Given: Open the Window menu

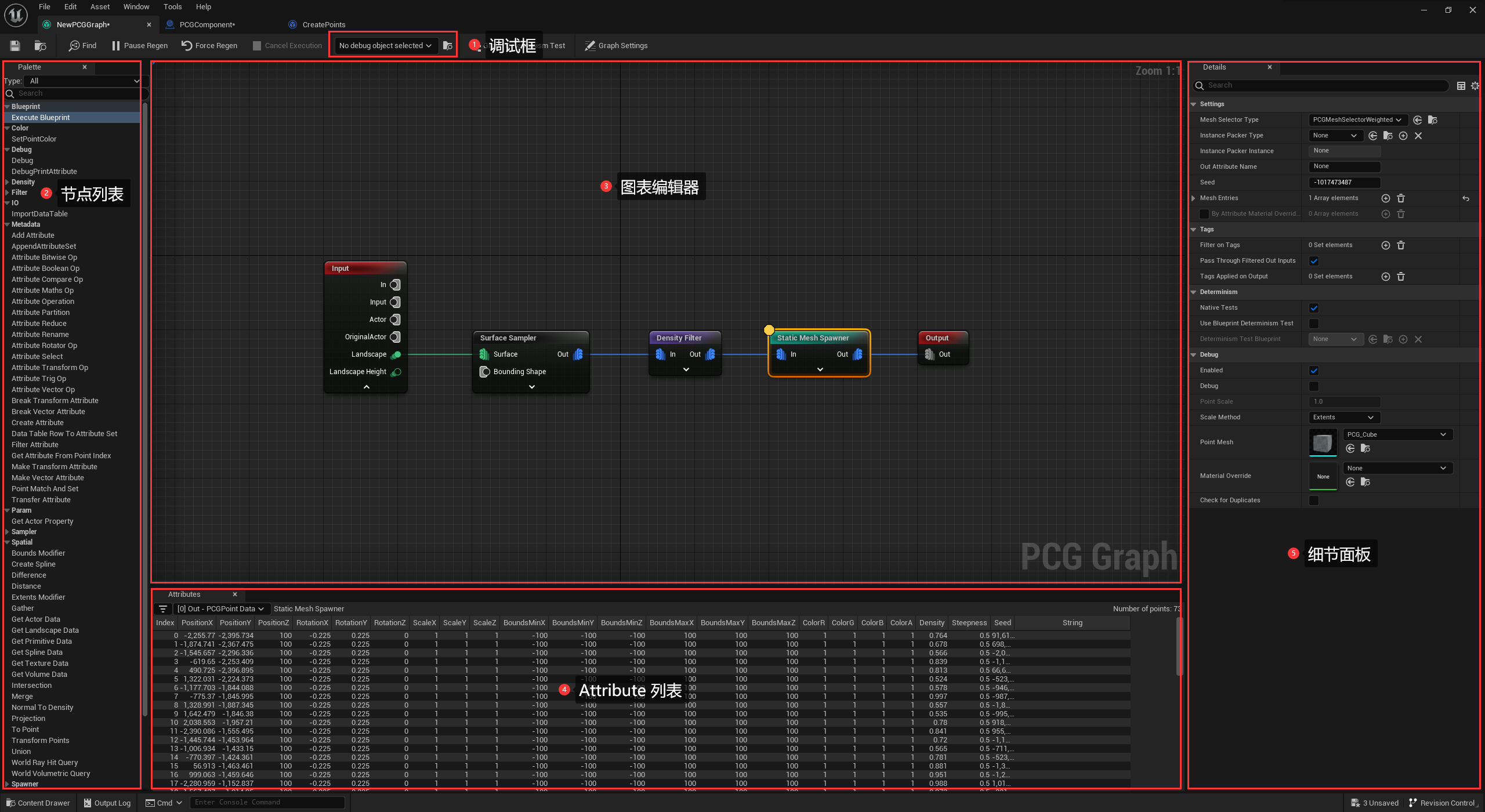Looking at the screenshot, I should click(x=136, y=6).
